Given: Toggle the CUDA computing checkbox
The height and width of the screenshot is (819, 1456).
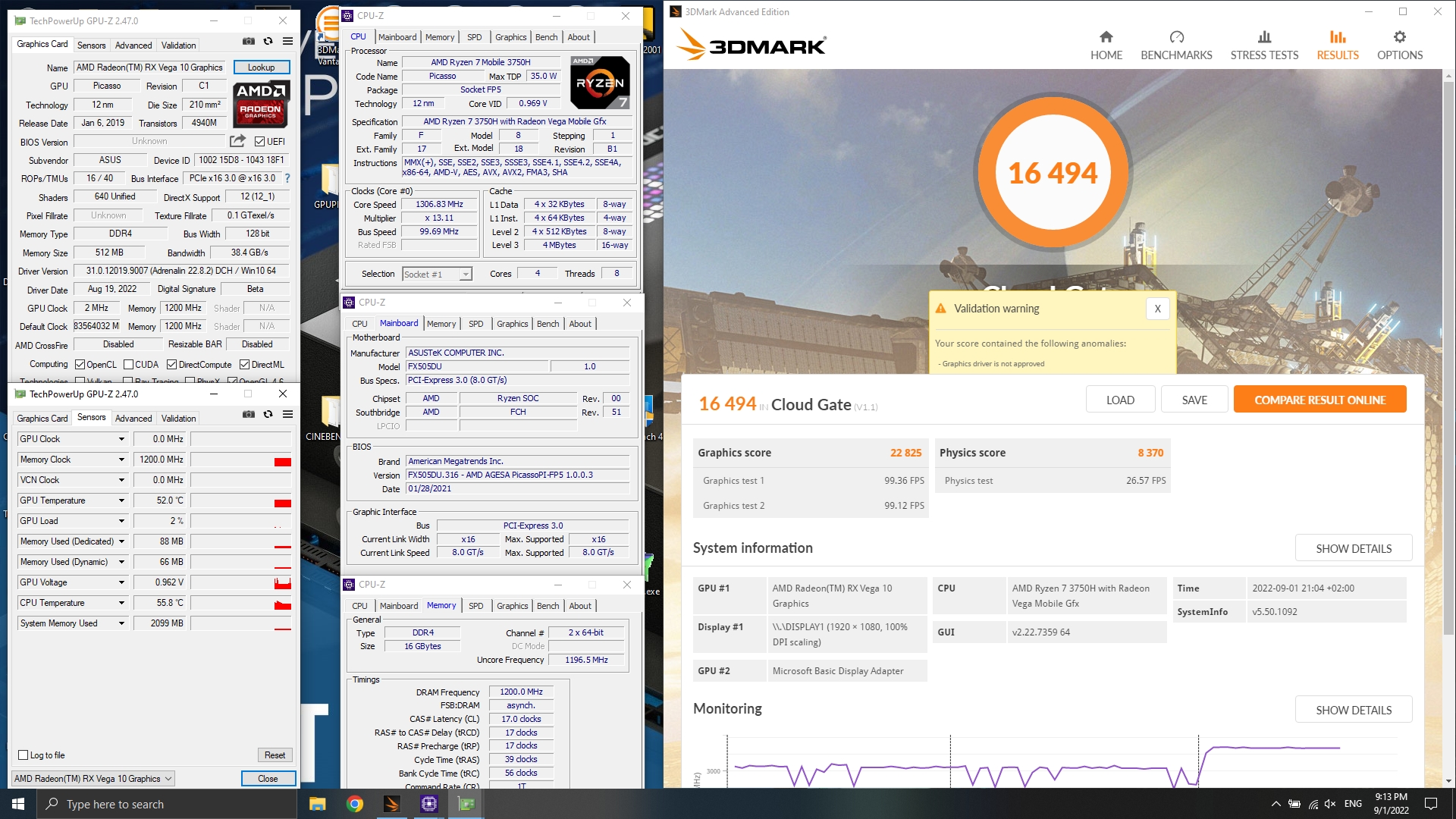Looking at the screenshot, I should point(128,365).
